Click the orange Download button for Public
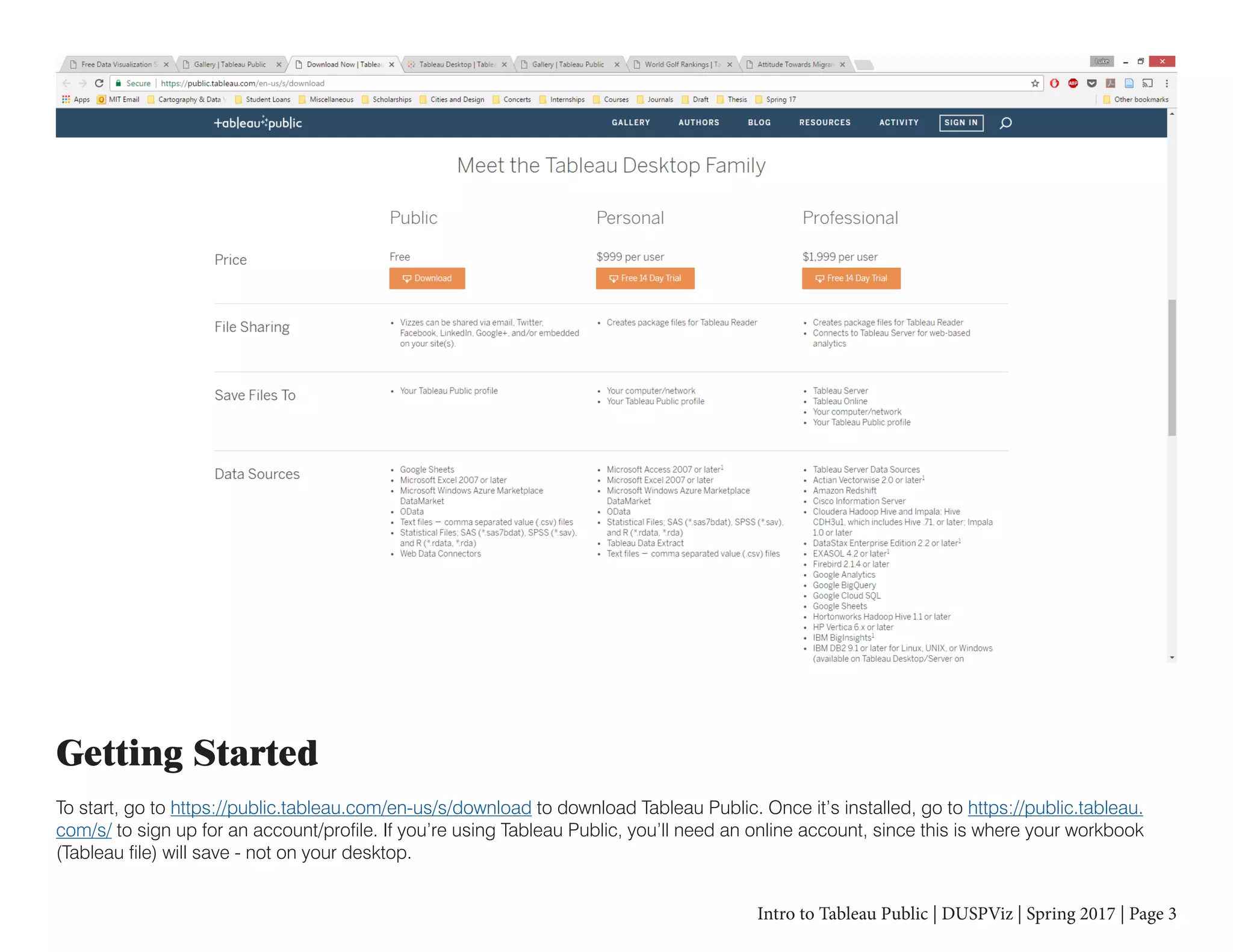This screenshot has width=1233, height=952. [x=427, y=279]
